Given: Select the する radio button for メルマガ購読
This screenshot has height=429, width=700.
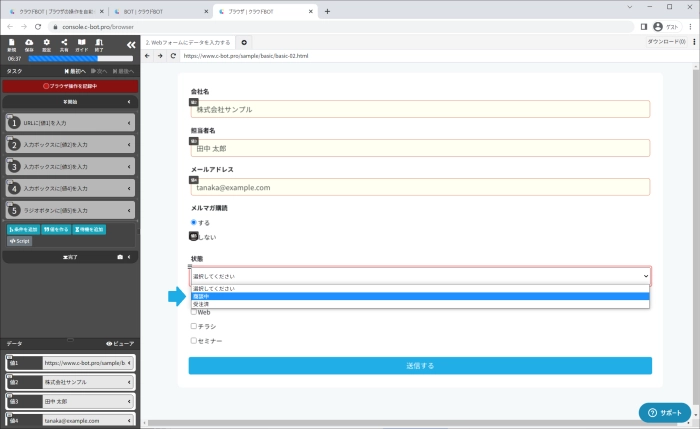Looking at the screenshot, I should click(194, 222).
